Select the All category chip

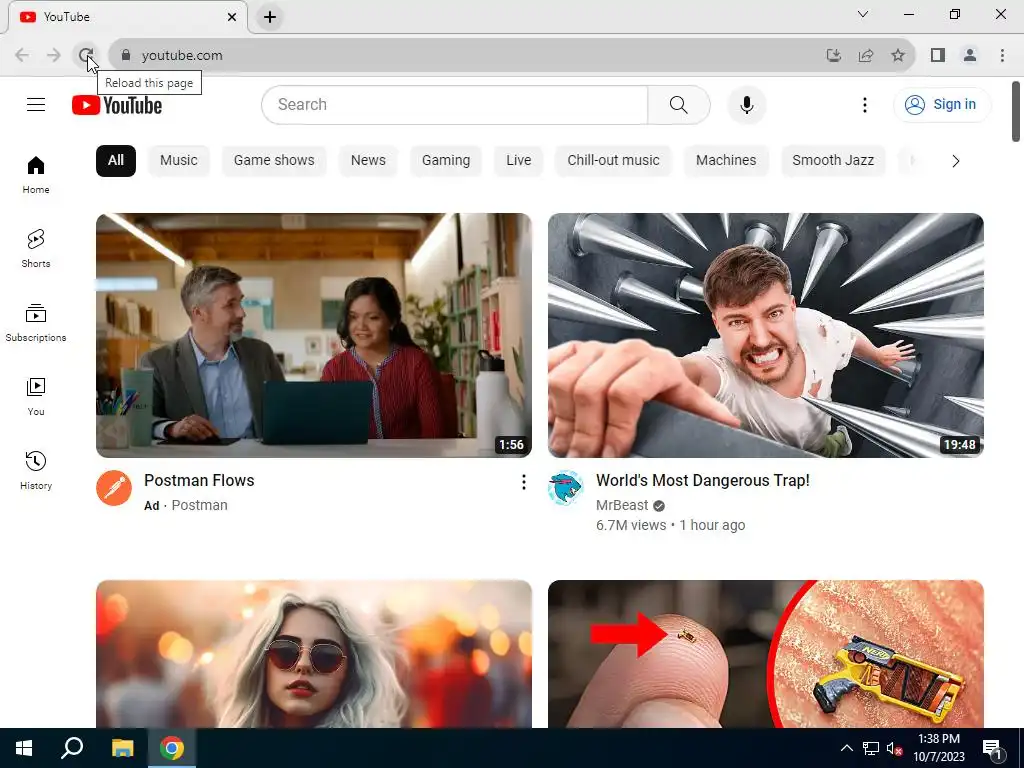(116, 161)
